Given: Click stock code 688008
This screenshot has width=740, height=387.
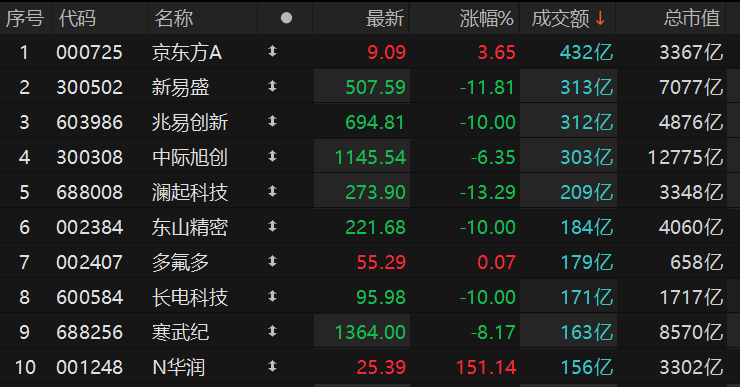Looking at the screenshot, I should click(x=89, y=192).
